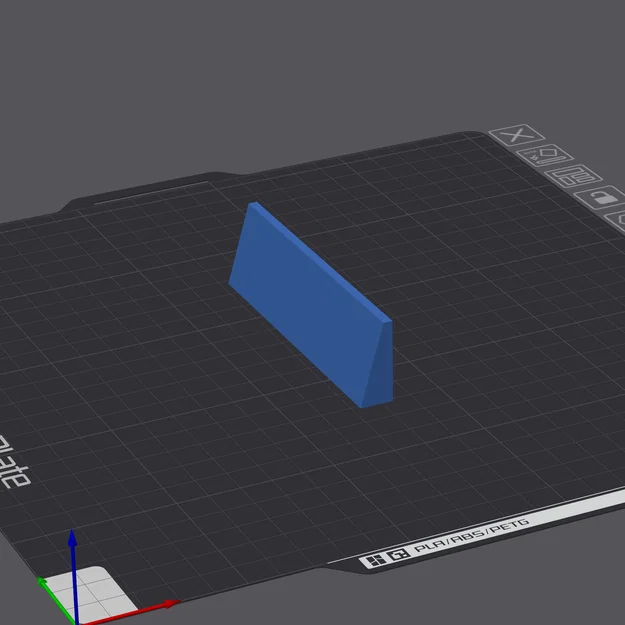Click the X icon to remove the plate
The image size is (625, 625).
tap(517, 135)
